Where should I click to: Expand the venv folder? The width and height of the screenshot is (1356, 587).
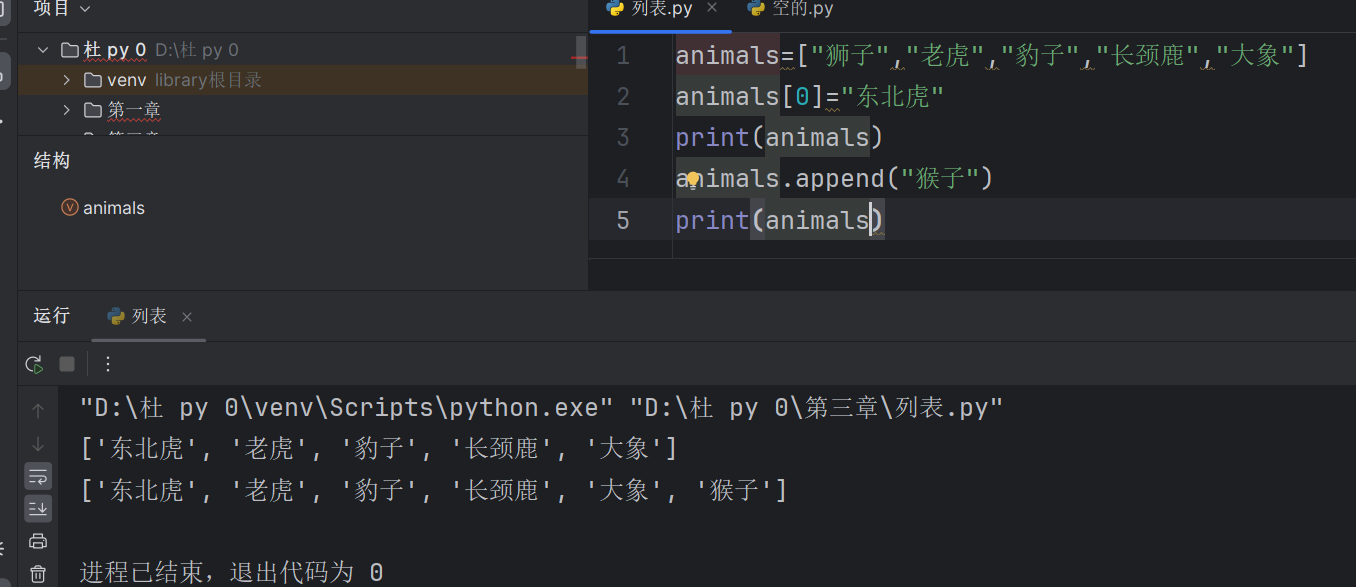[67, 80]
